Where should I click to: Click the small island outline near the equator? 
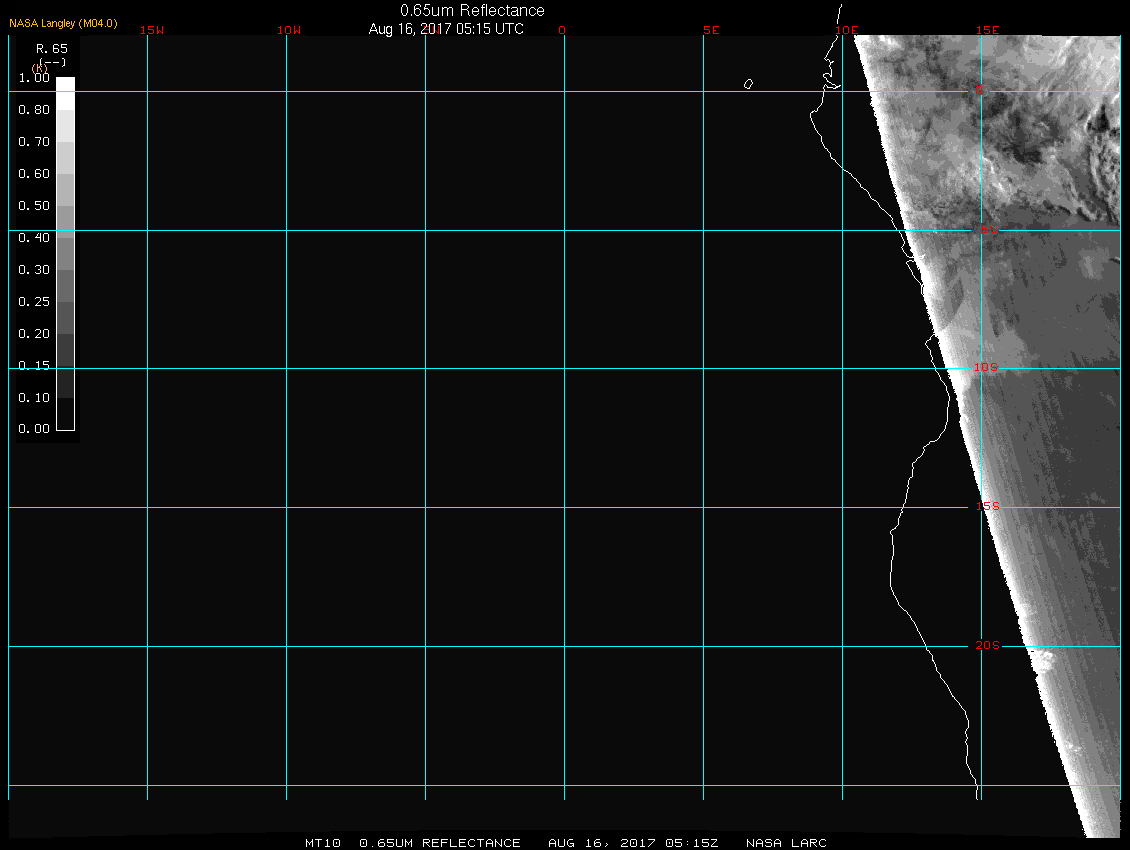coord(748,85)
